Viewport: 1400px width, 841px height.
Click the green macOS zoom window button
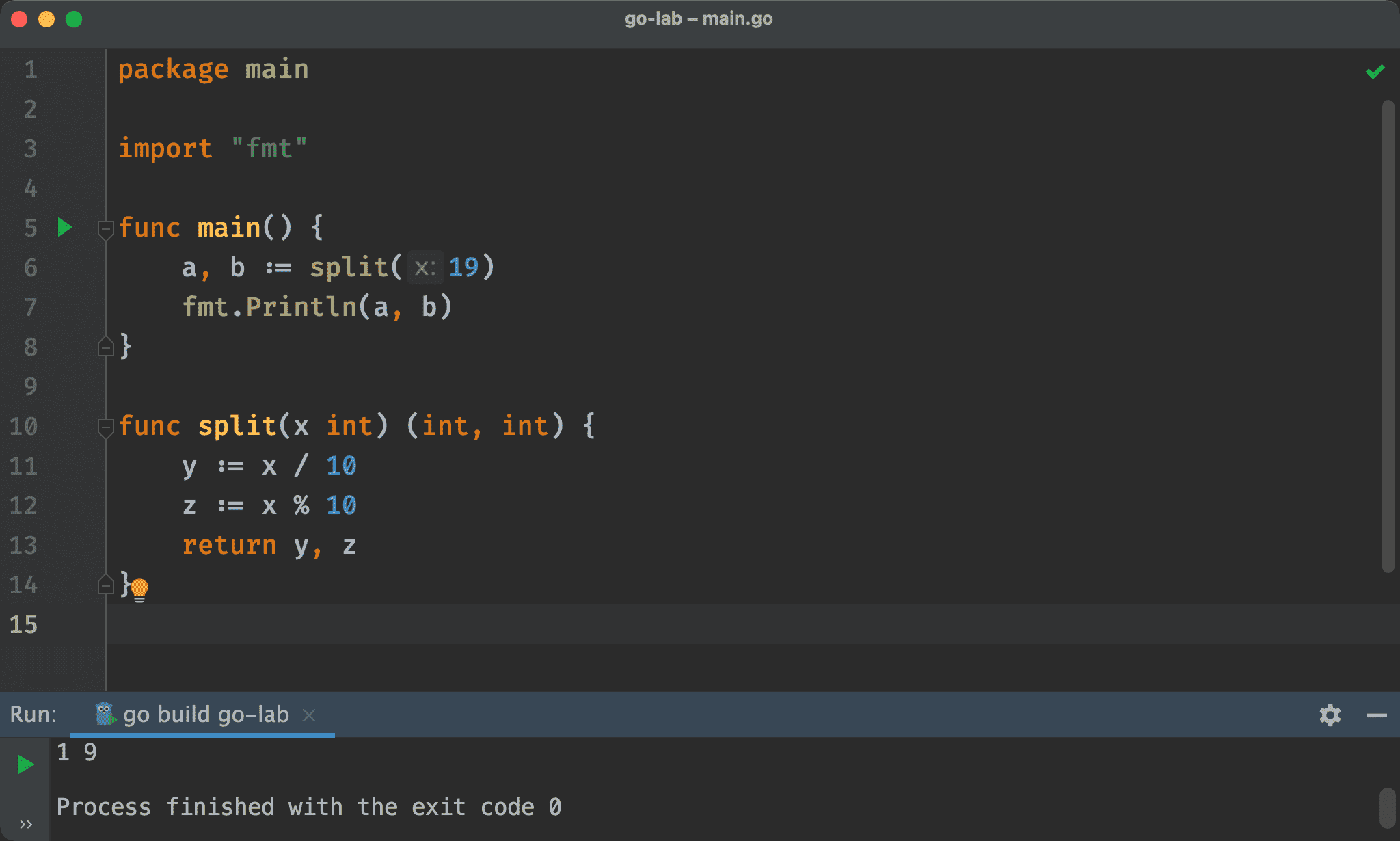pos(74,19)
